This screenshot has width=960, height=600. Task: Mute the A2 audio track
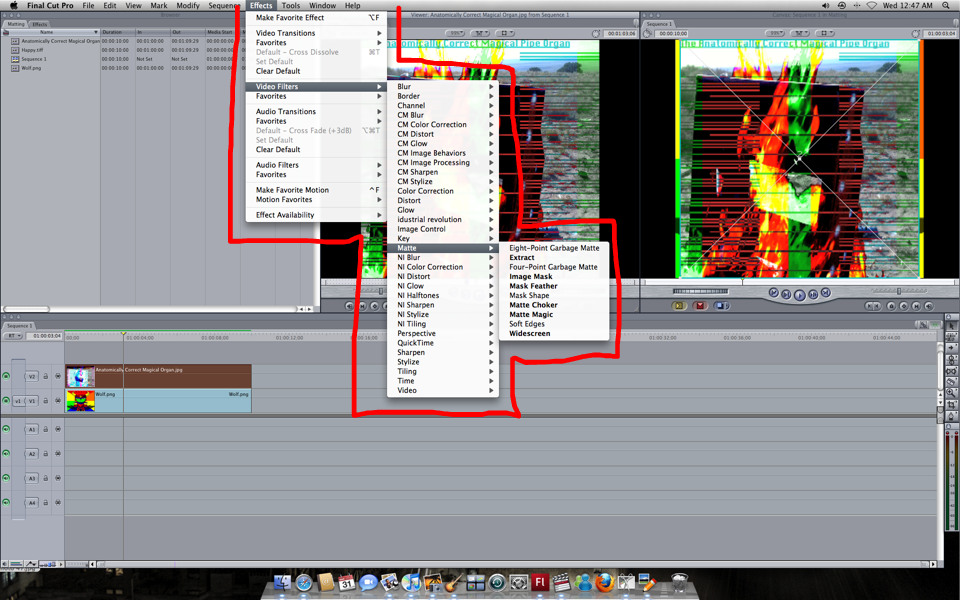click(6, 454)
